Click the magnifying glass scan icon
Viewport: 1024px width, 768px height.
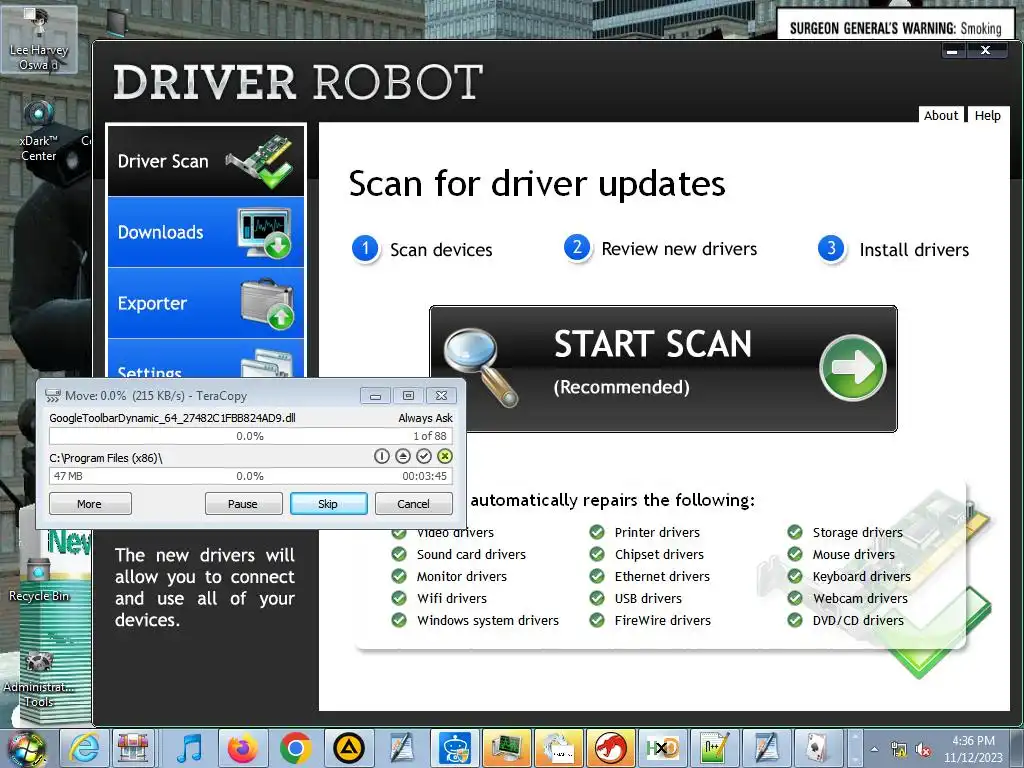click(x=481, y=368)
